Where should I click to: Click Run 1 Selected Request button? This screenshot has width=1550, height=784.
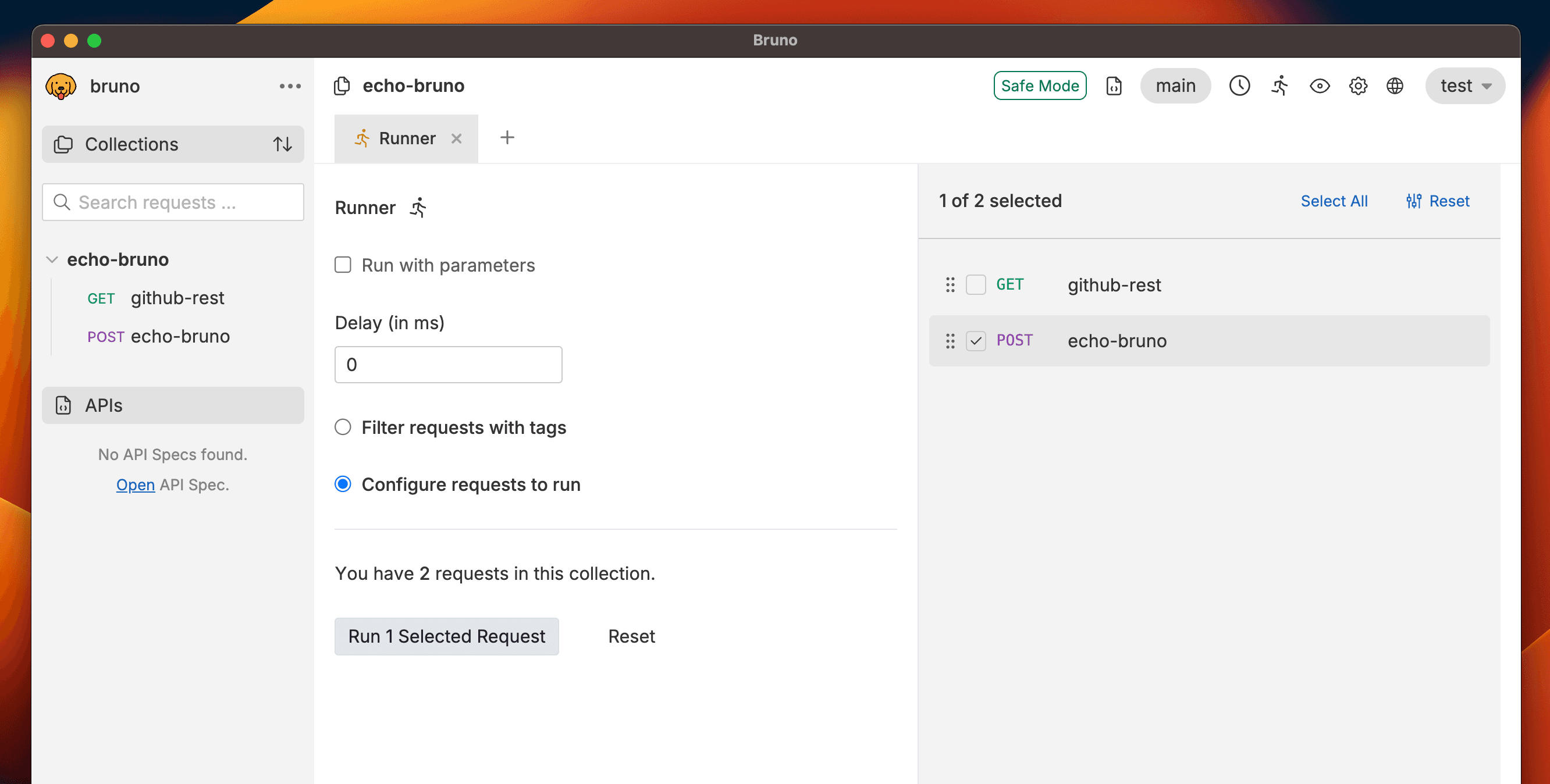[446, 636]
